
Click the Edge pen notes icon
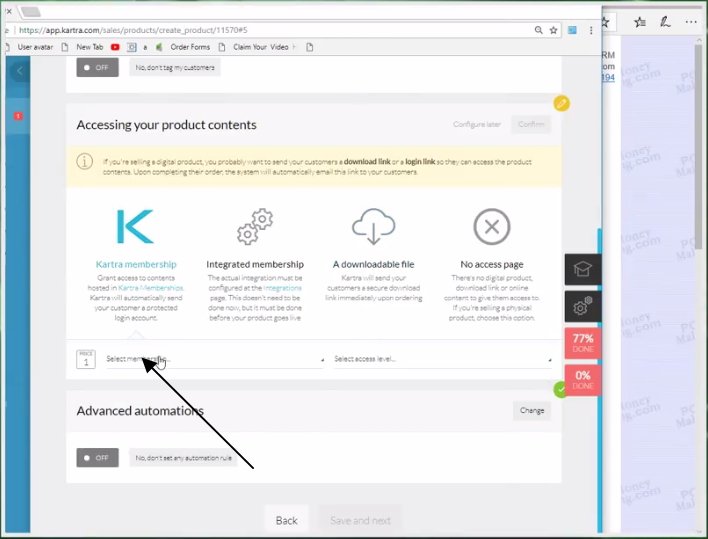tap(665, 22)
